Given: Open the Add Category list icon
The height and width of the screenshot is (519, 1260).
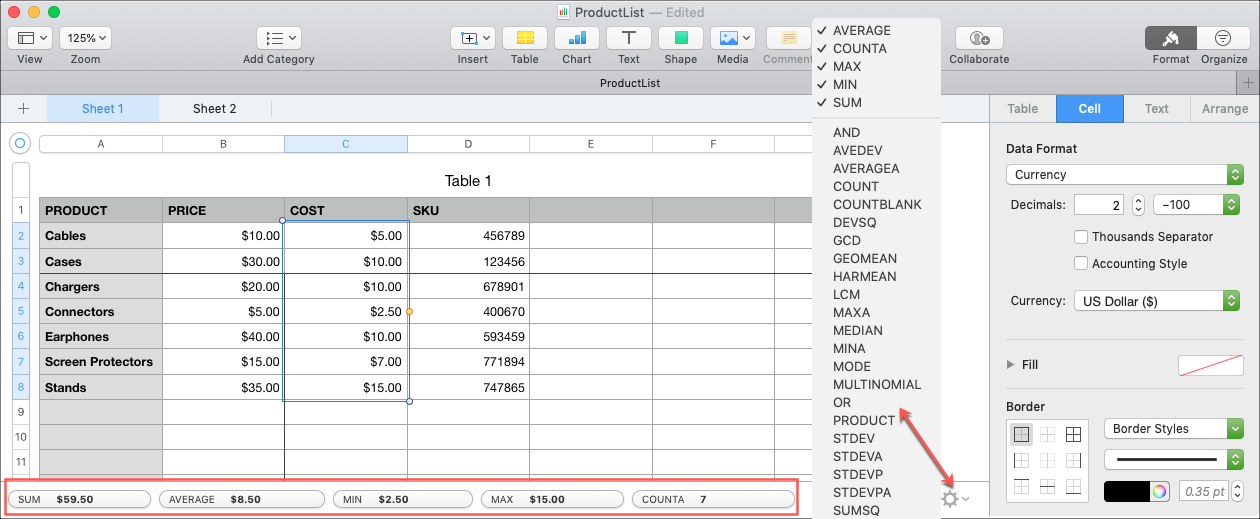Looking at the screenshot, I should point(278,38).
